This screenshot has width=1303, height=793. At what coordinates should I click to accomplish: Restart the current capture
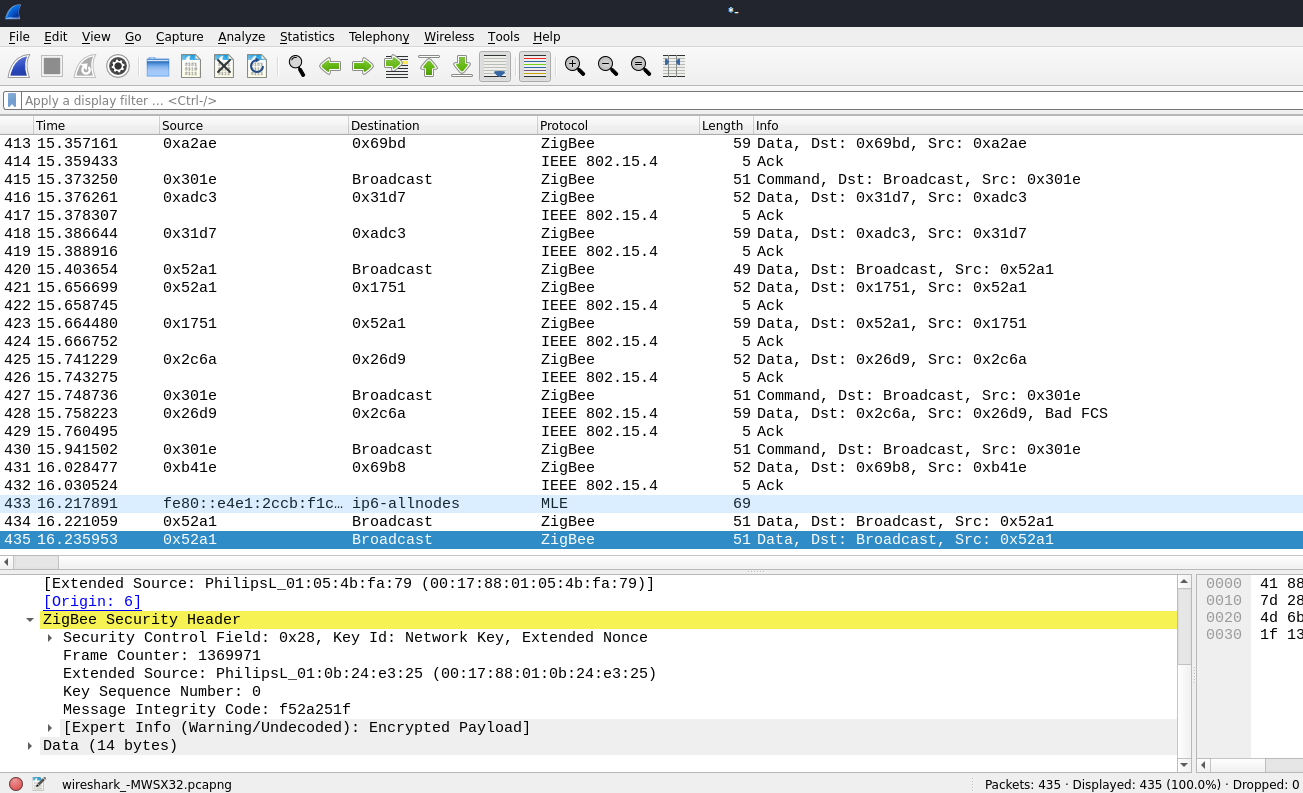click(85, 66)
